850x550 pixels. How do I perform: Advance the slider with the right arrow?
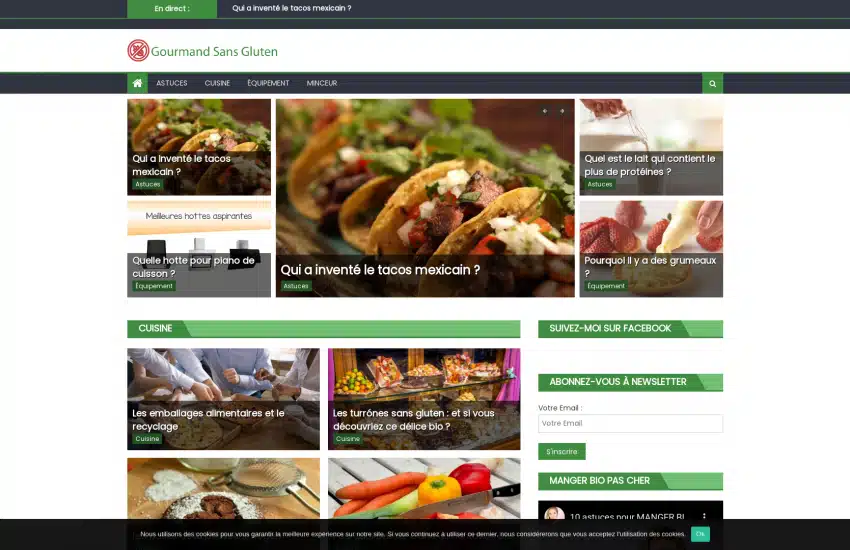[x=562, y=111]
